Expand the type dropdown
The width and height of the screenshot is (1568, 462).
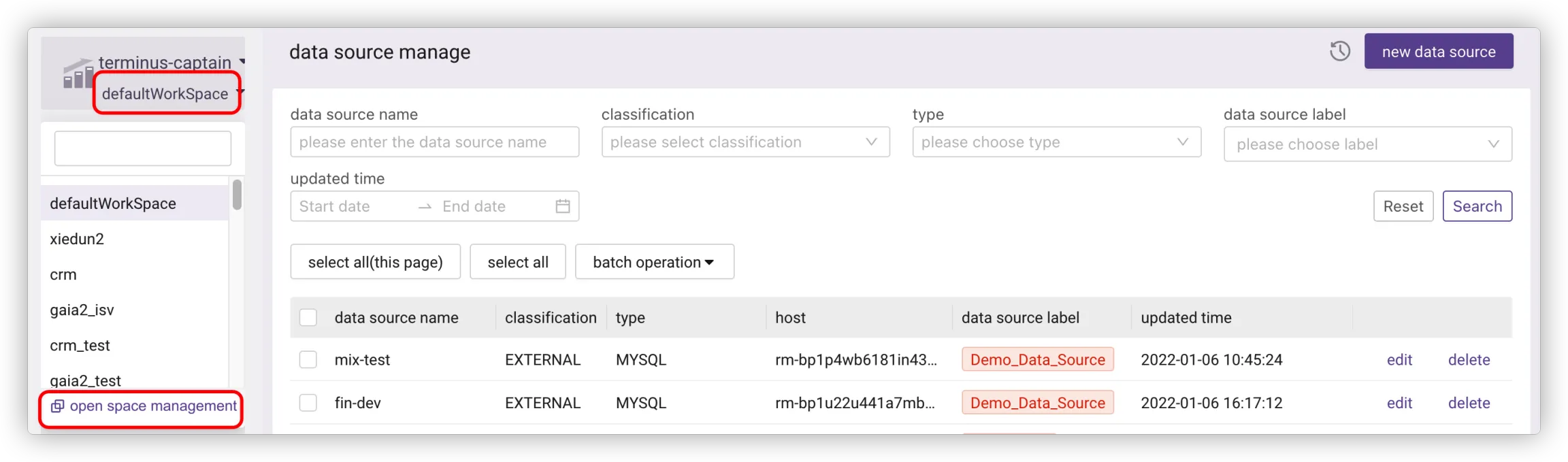click(1056, 142)
